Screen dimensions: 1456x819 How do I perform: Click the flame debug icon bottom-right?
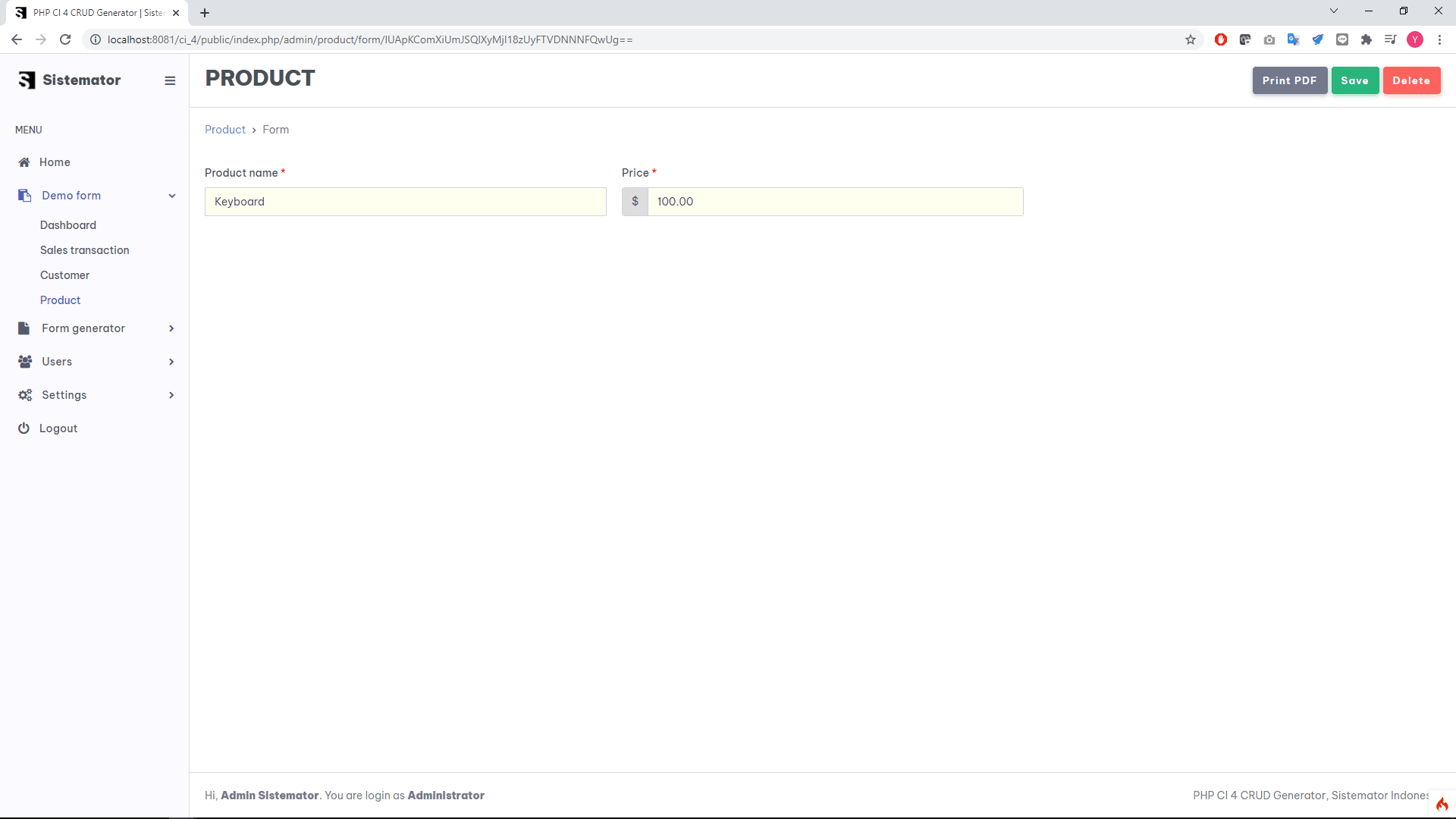(x=1442, y=805)
